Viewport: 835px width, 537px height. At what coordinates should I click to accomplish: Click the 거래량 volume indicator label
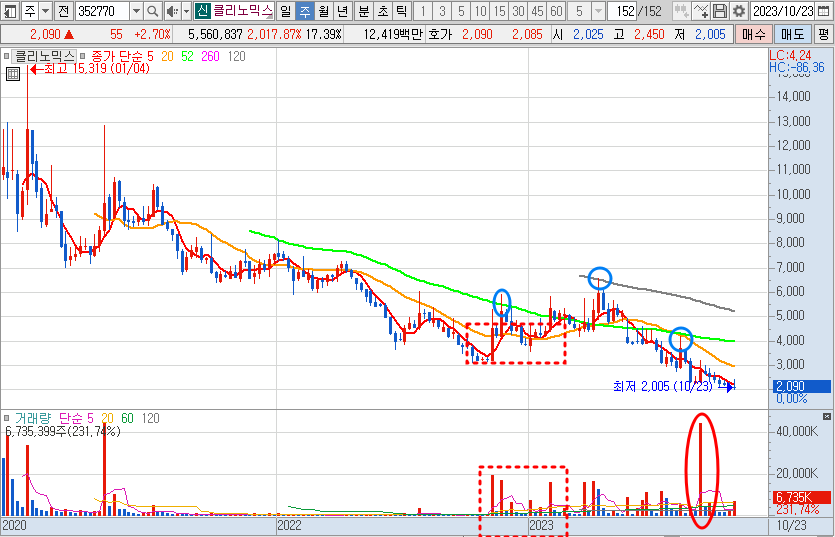coord(33,418)
